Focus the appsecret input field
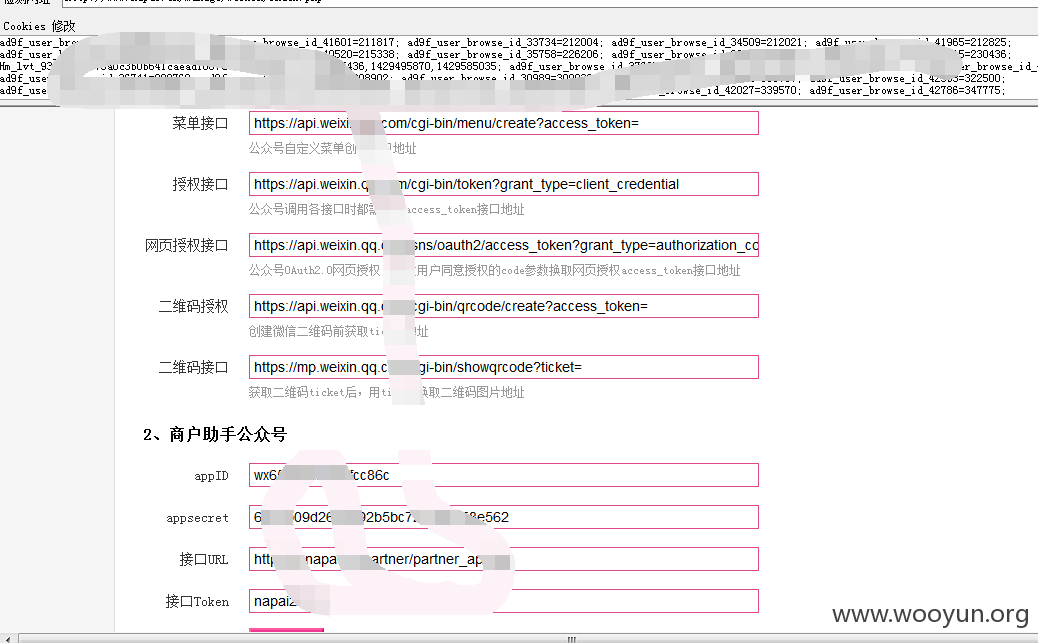Screen dimensions: 1038x643 [503, 517]
